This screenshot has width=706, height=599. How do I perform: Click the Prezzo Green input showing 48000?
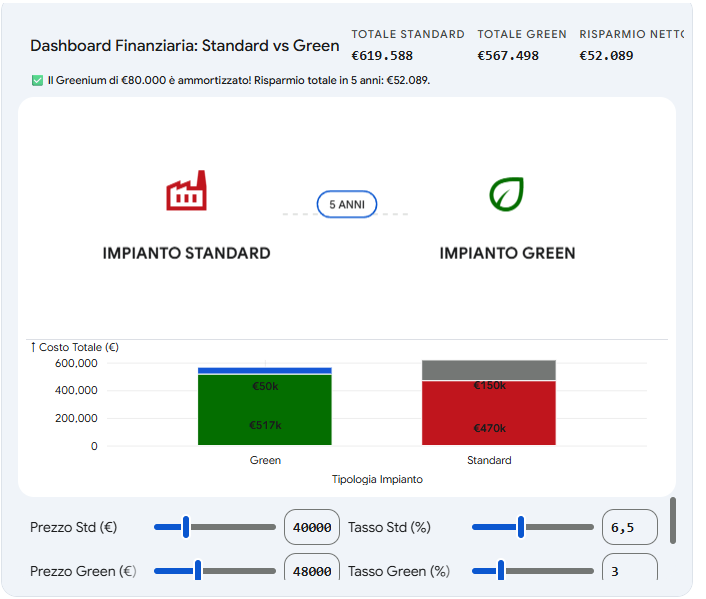pos(312,567)
